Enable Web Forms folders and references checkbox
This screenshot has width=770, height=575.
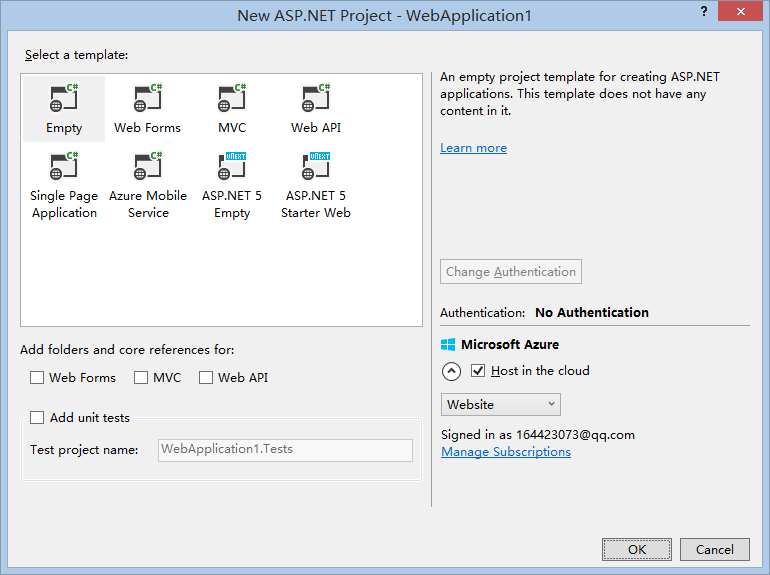click(37, 378)
